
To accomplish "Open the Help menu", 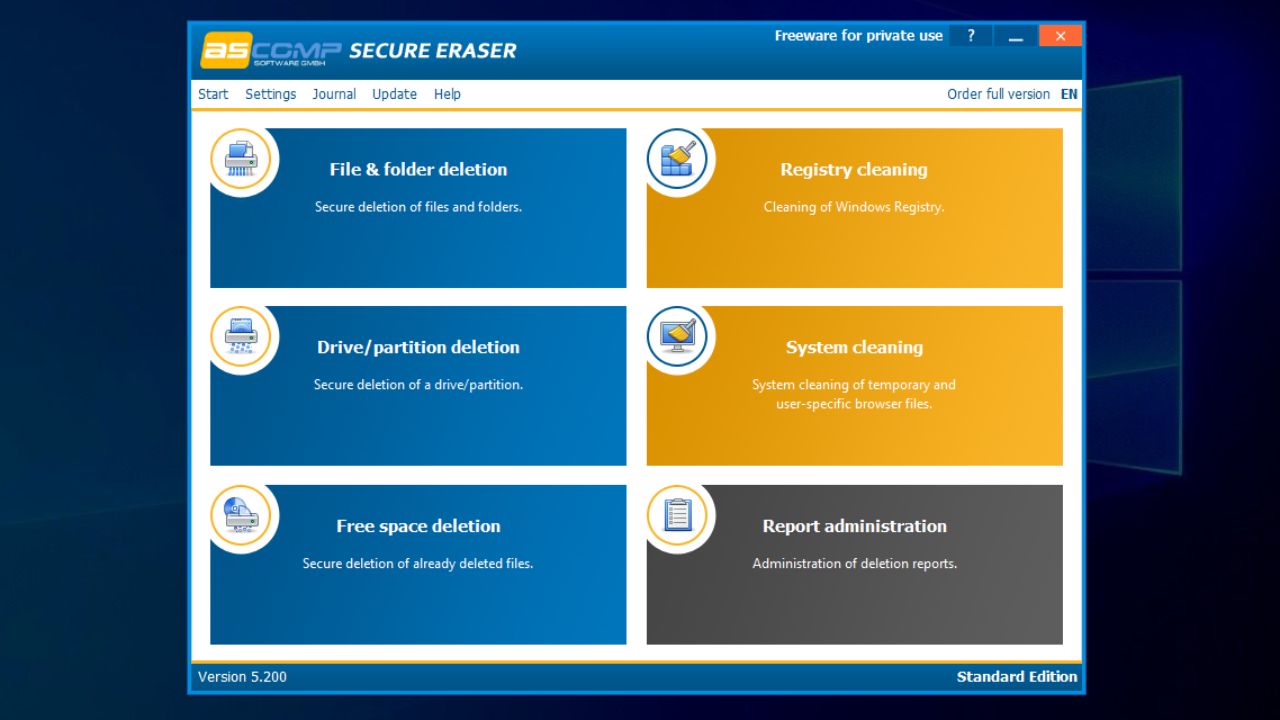I will pos(447,94).
